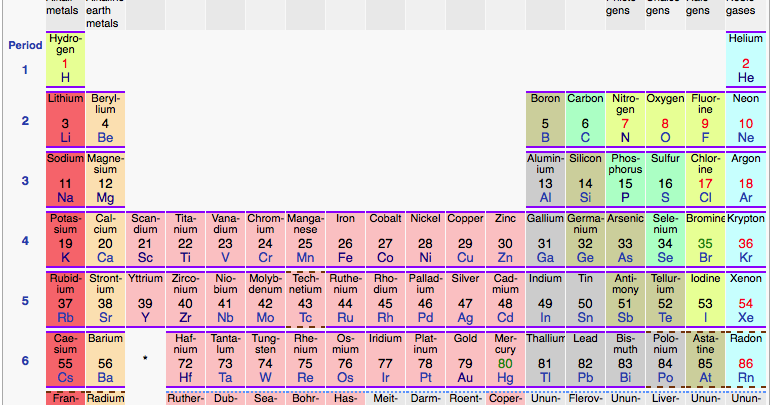Open the Nickel element cell
The image size is (773, 405).
(425, 239)
